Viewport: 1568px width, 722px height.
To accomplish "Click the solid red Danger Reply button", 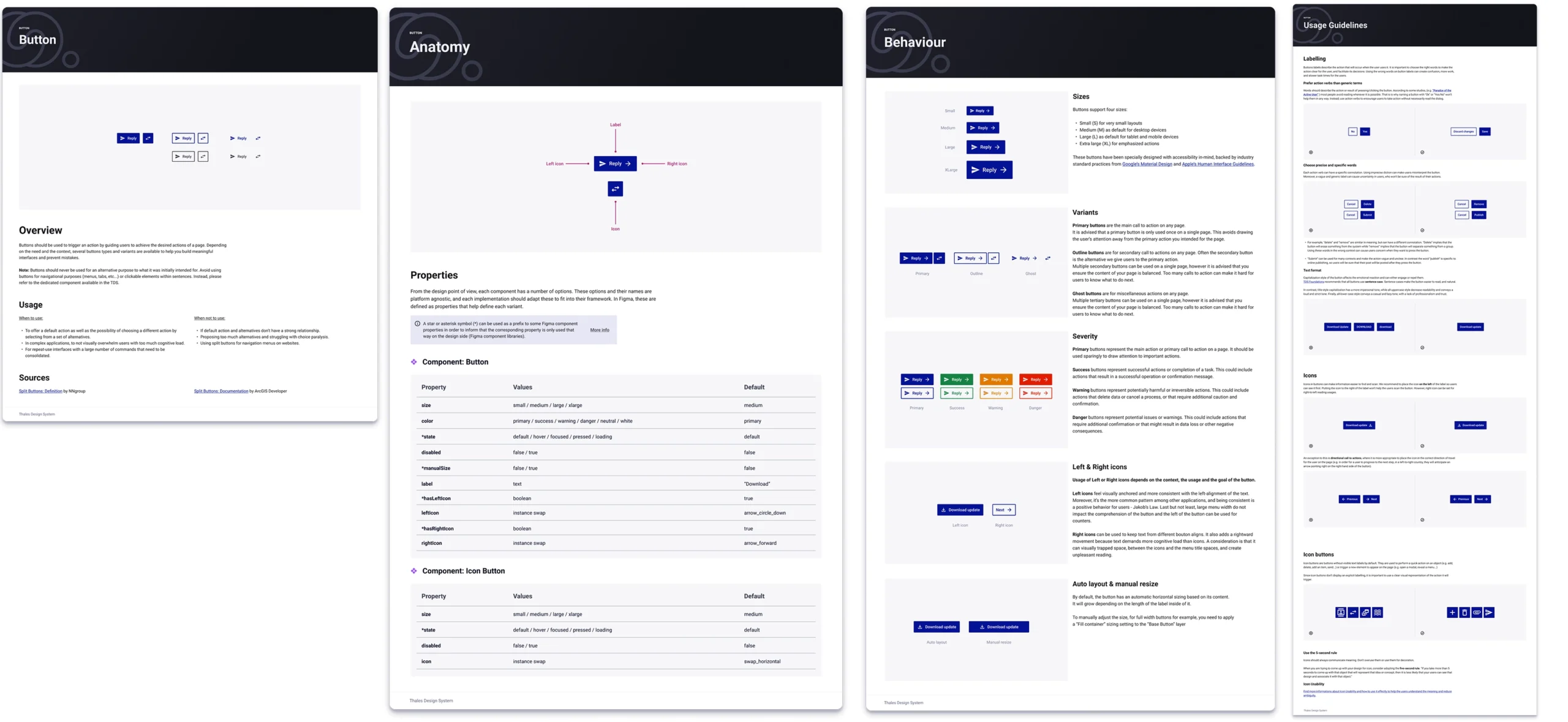I will [x=1035, y=380].
